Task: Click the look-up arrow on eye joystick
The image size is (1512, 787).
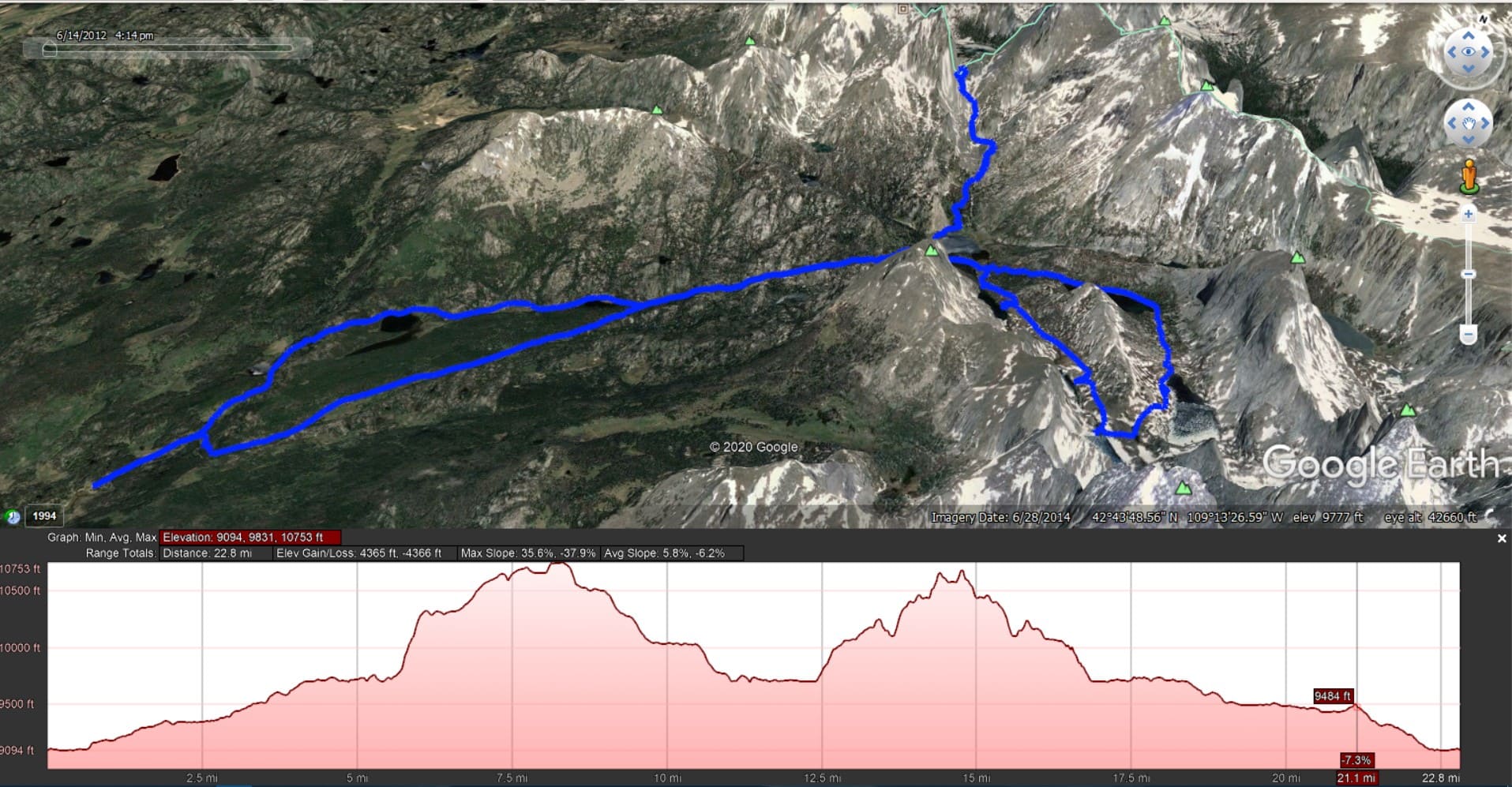Action: pyautogui.click(x=1469, y=36)
